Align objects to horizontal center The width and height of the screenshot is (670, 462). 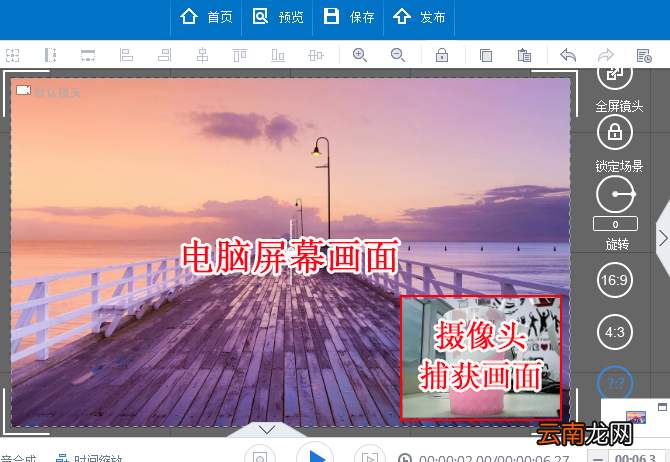click(x=202, y=55)
